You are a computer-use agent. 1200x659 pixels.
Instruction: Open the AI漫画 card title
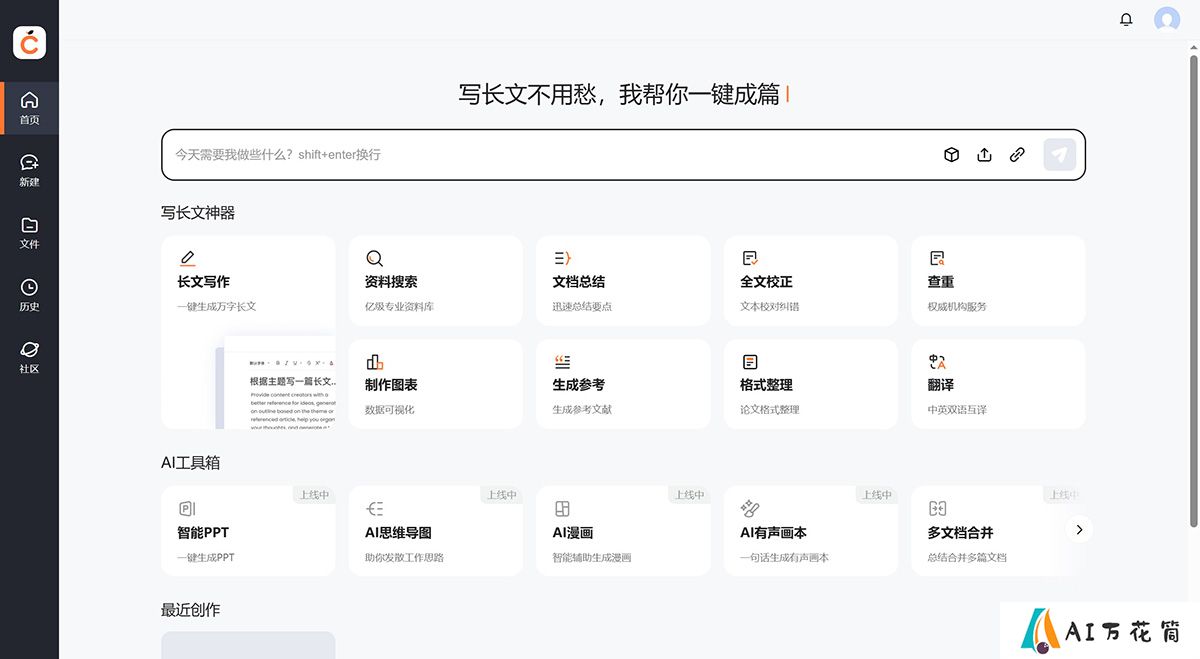pos(573,533)
